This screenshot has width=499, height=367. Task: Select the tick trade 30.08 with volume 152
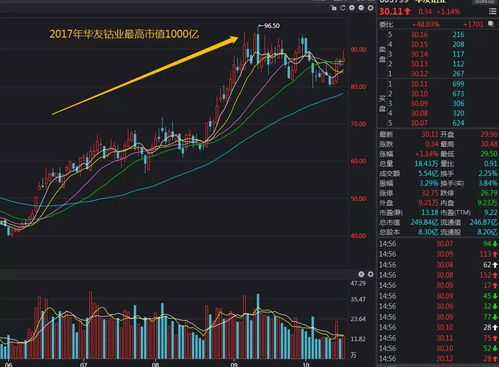pos(438,275)
